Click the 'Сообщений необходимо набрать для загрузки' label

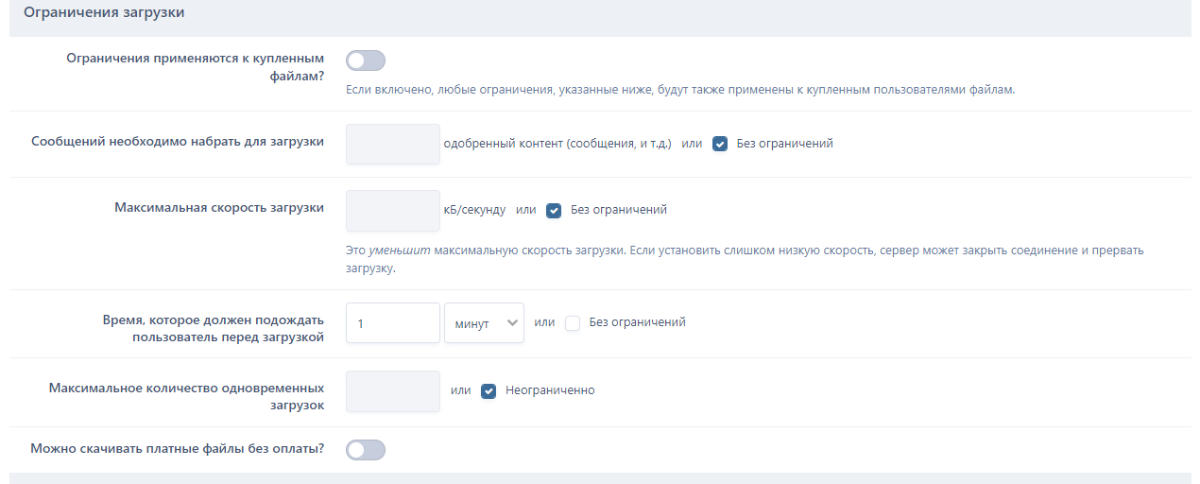click(178, 141)
